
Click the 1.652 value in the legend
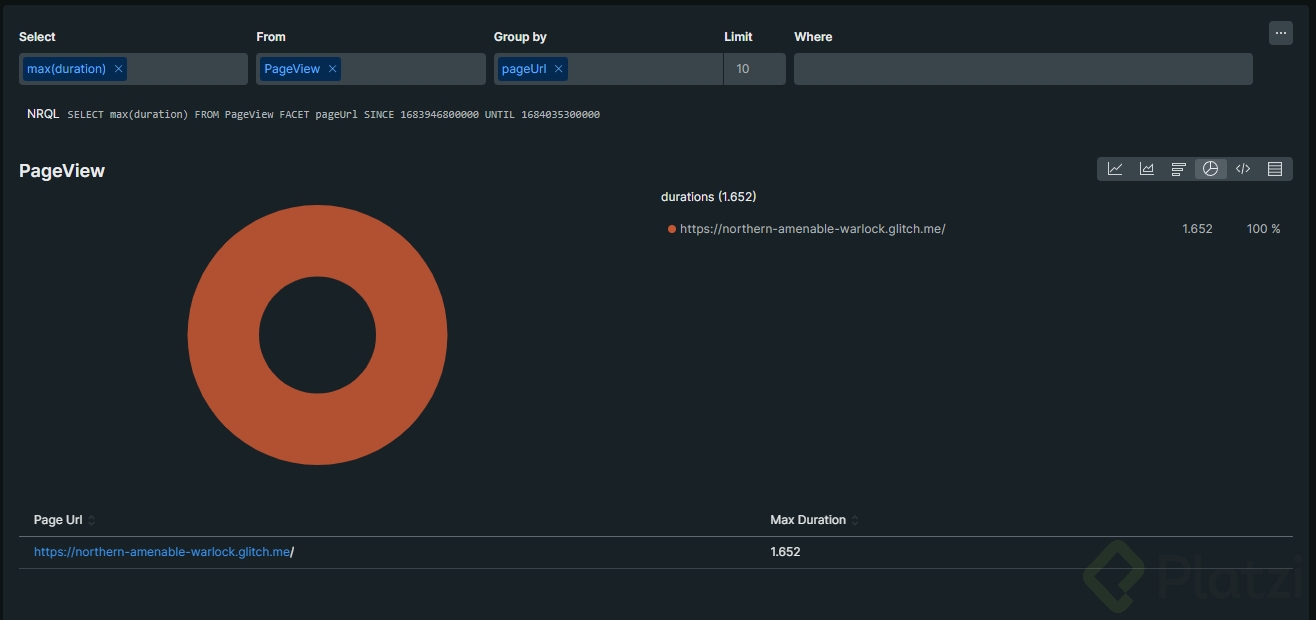pyautogui.click(x=1197, y=229)
